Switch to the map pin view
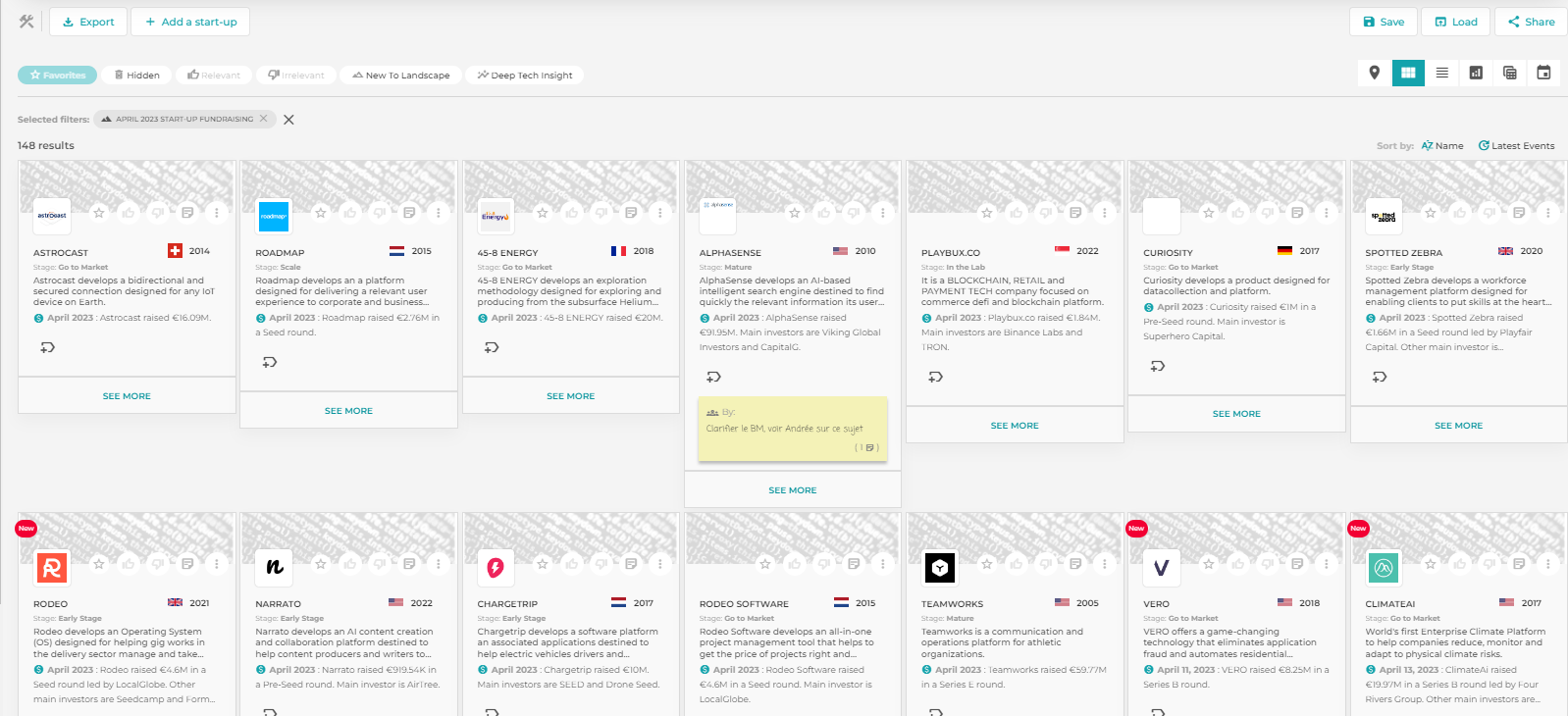Screen dimensions: 1568x716 1375,73
